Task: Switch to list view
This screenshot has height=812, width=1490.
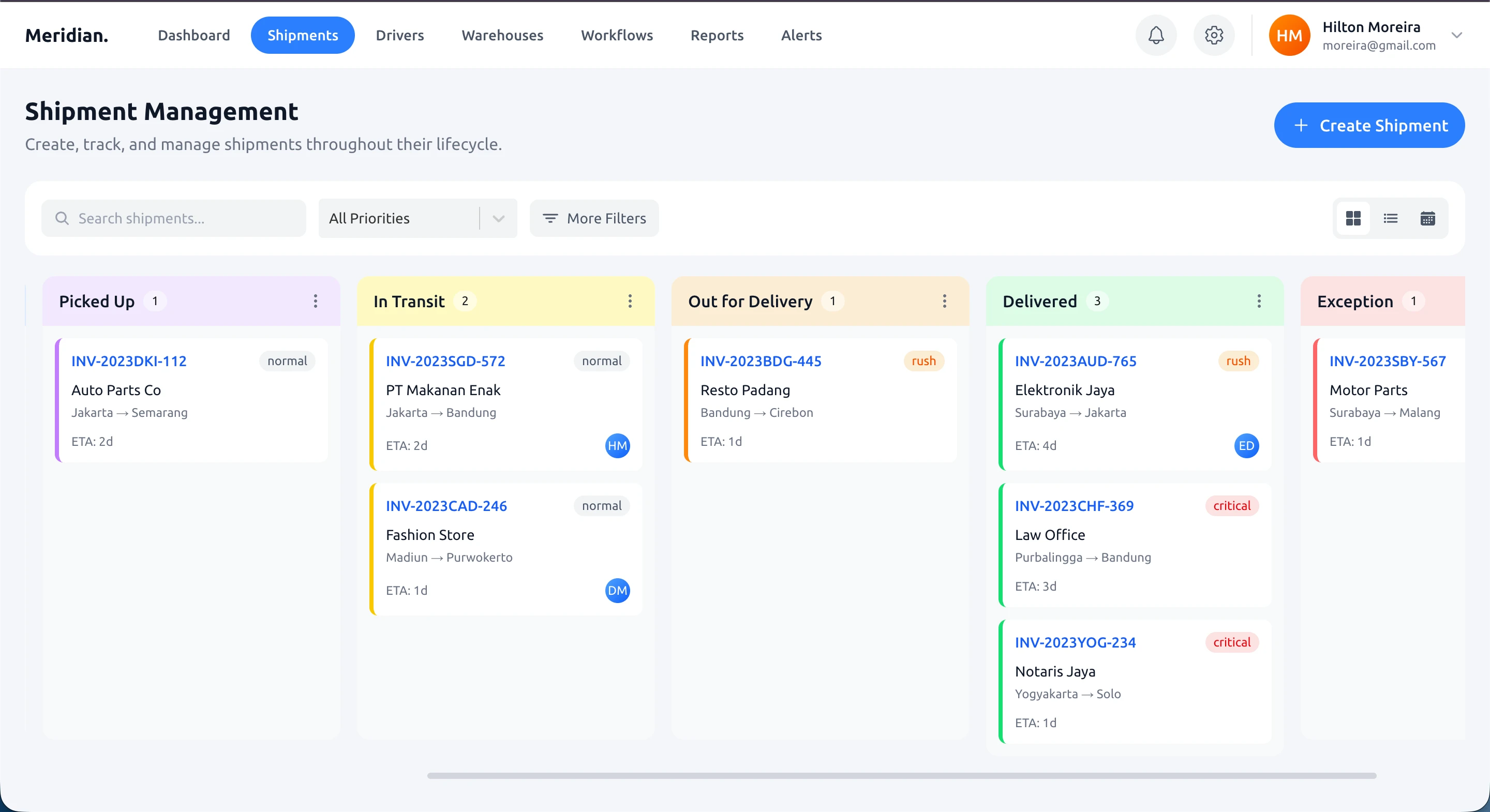Action: [x=1391, y=218]
